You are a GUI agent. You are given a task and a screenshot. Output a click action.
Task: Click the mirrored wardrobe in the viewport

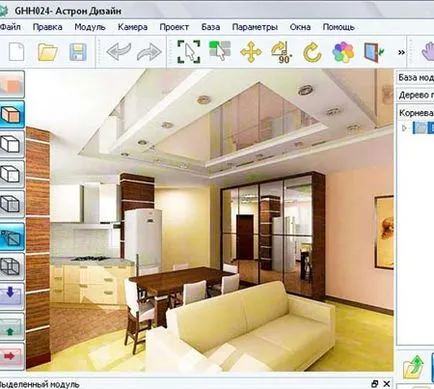pyautogui.click(x=272, y=235)
